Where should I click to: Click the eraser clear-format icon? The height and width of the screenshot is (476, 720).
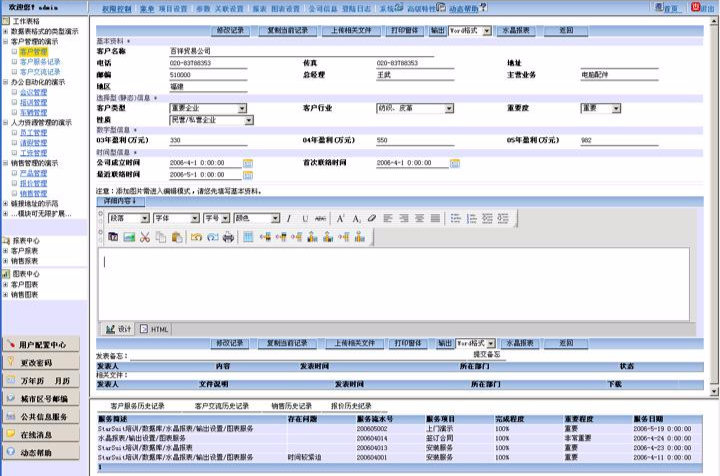click(x=372, y=218)
